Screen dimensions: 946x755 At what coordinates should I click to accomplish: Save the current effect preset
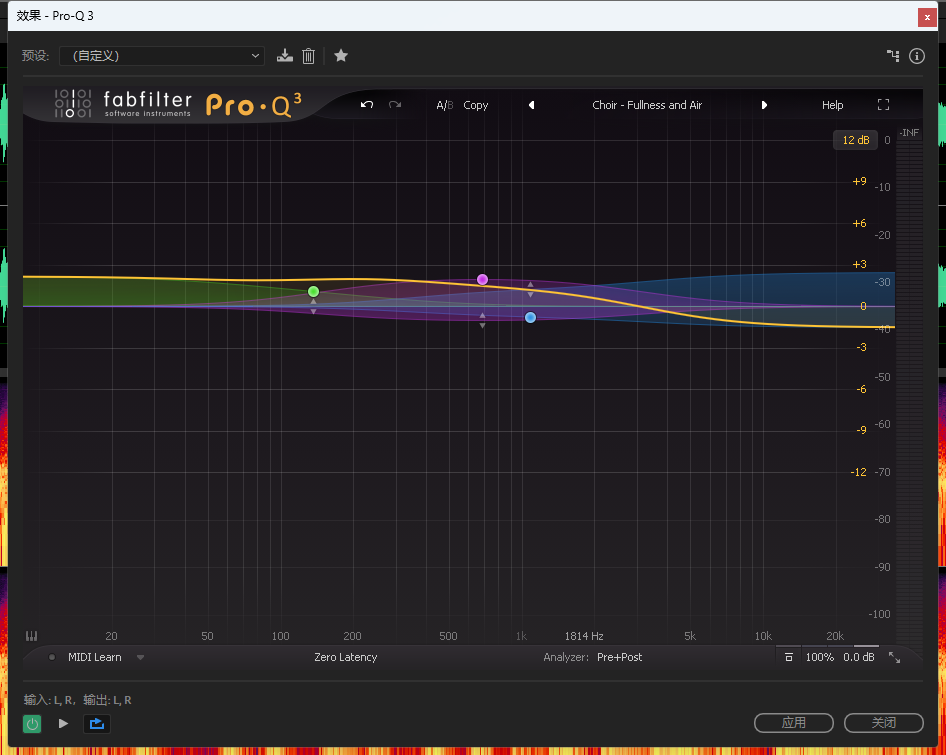tap(285, 56)
